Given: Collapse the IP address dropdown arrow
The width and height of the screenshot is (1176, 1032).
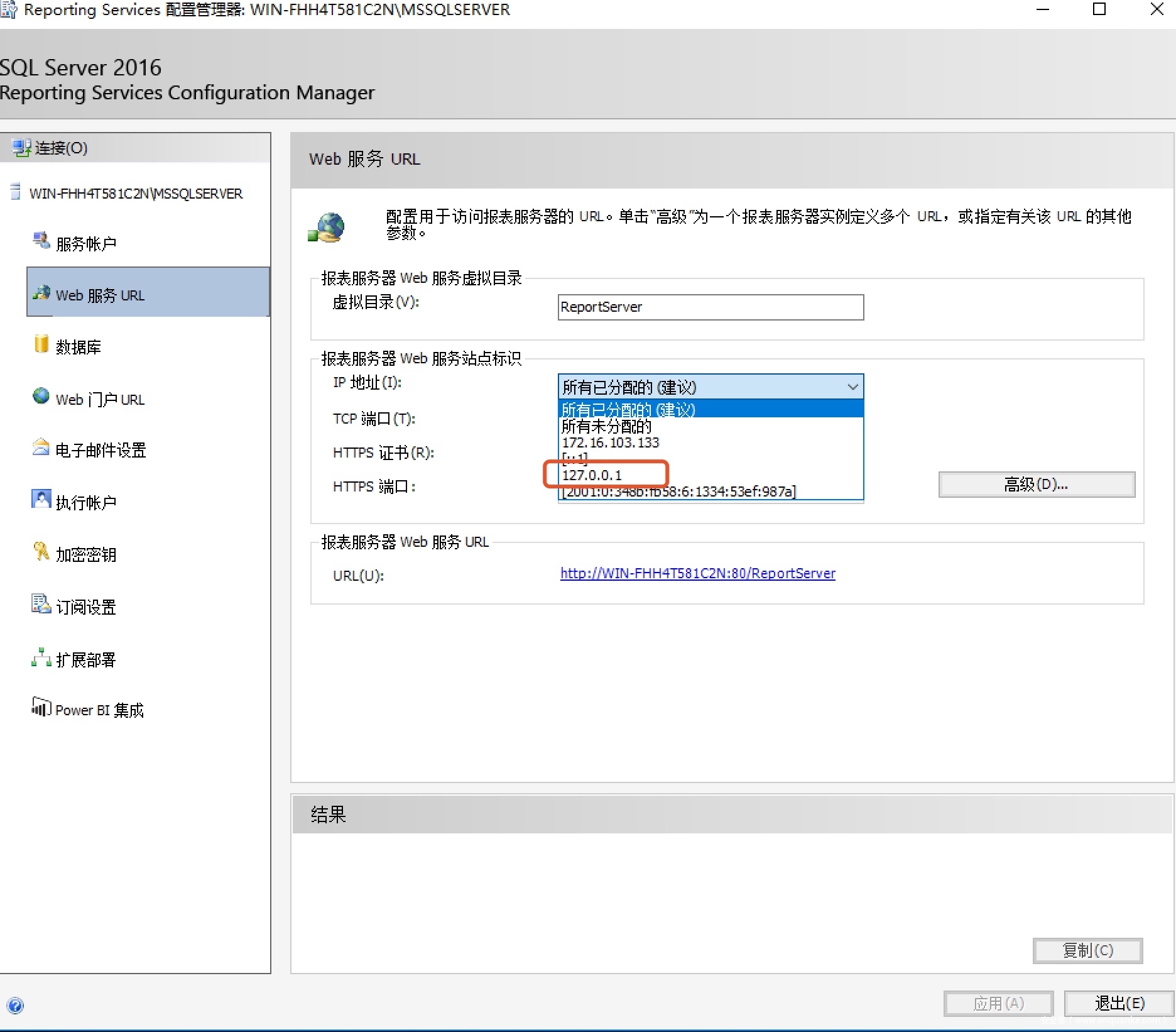Looking at the screenshot, I should (852, 387).
